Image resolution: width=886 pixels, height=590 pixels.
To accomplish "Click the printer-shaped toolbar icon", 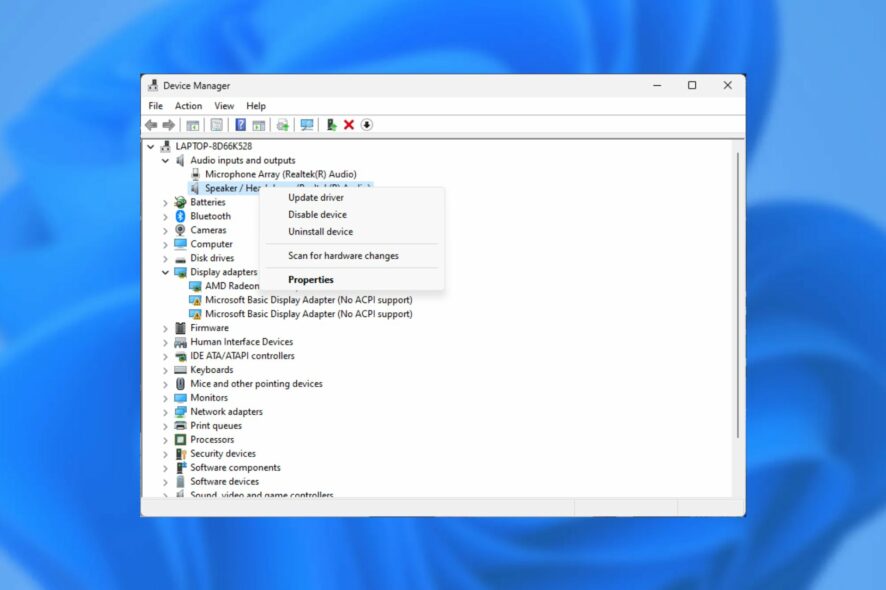I will 283,125.
